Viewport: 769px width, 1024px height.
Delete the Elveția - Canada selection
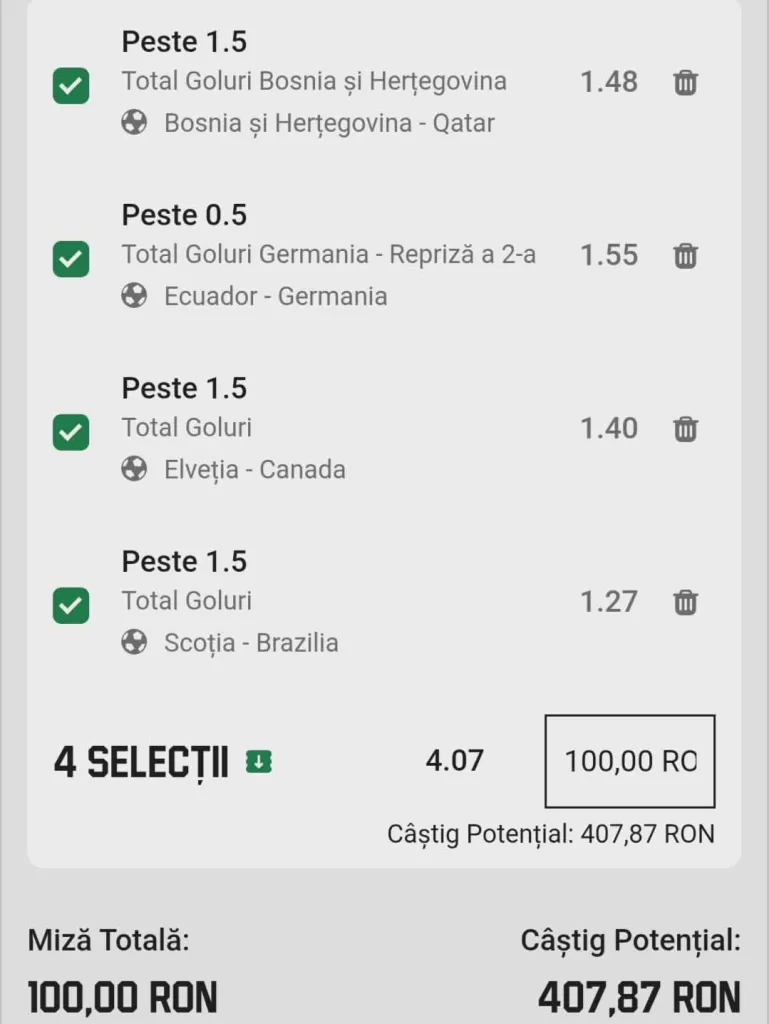tap(685, 429)
